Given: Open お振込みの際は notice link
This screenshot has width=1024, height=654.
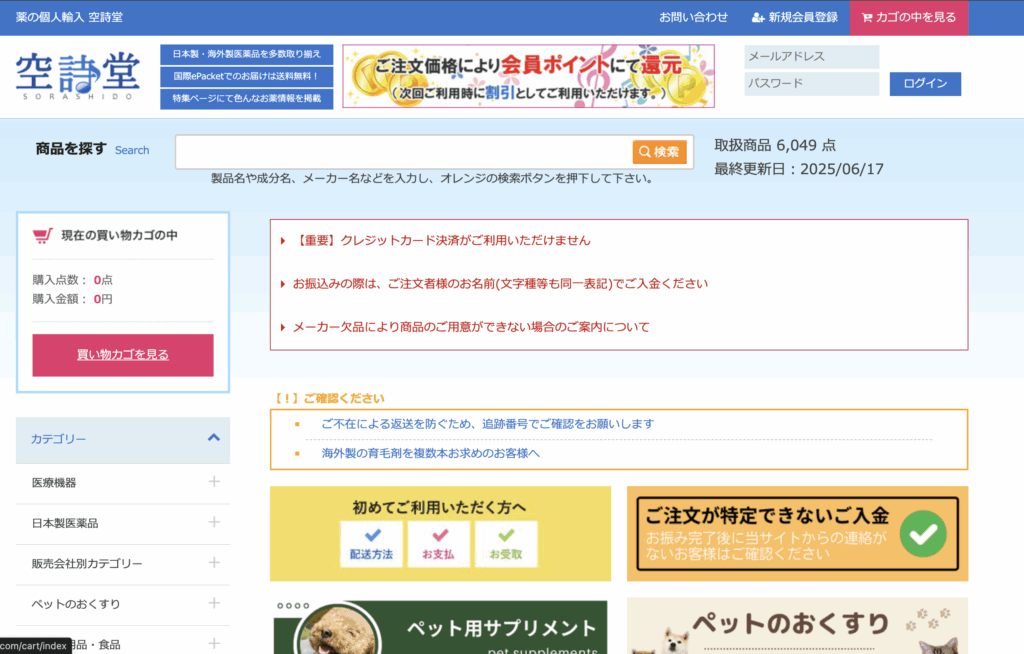Looking at the screenshot, I should [x=500, y=284].
